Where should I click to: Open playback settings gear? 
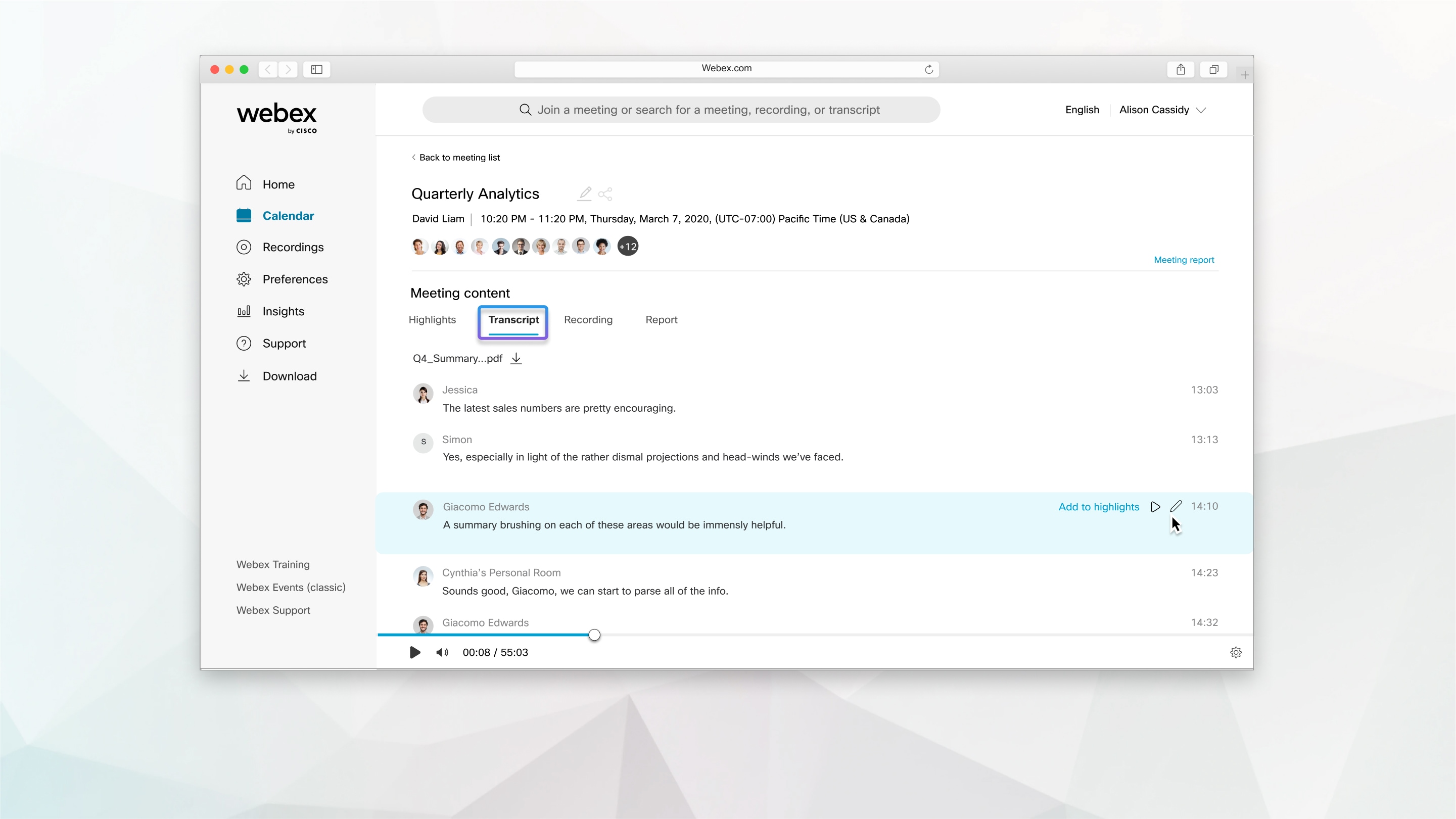pos(1236,652)
